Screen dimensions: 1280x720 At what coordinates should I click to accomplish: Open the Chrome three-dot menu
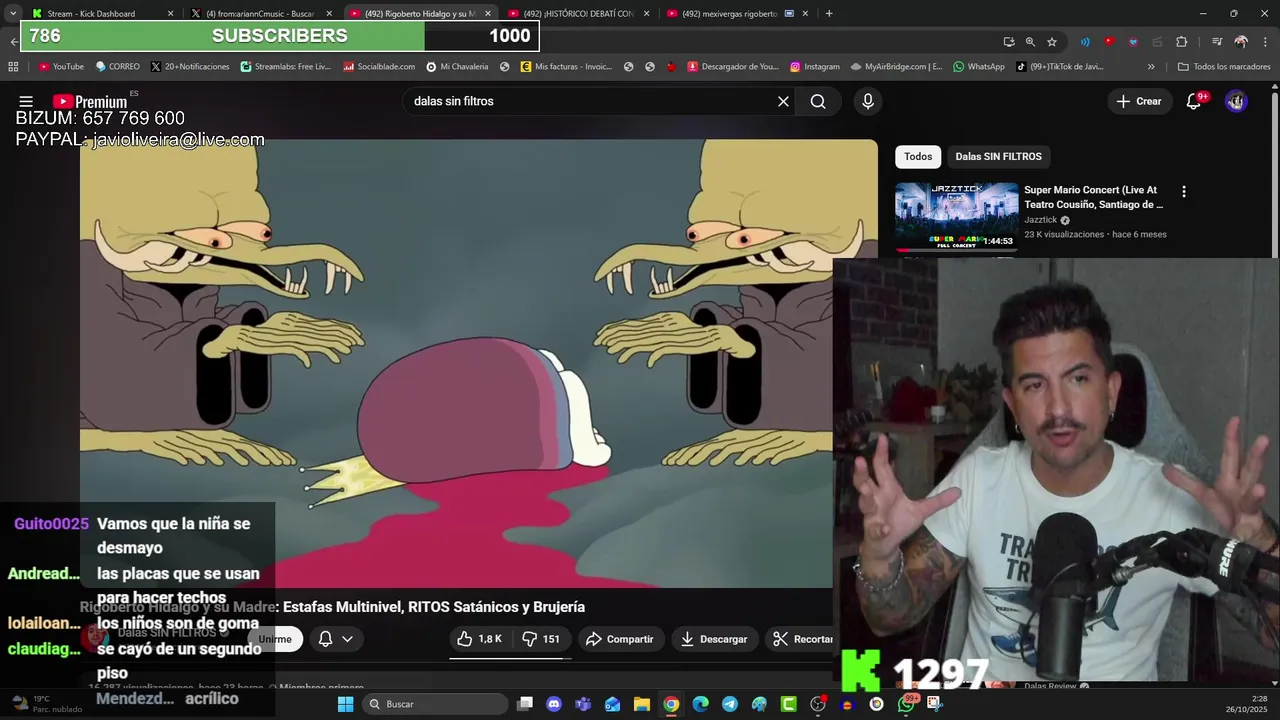click(x=1265, y=41)
